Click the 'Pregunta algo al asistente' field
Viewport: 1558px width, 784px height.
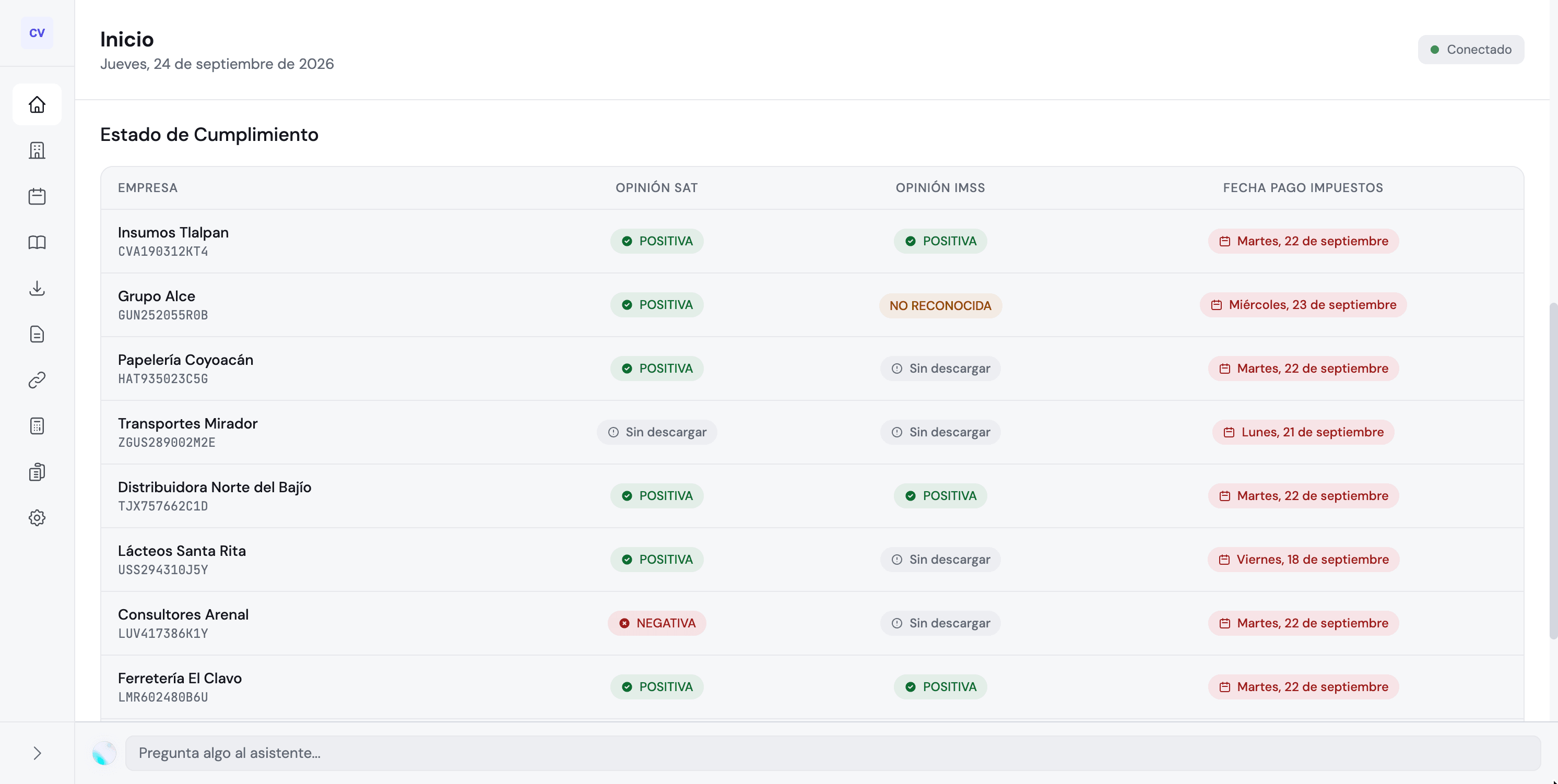833,753
